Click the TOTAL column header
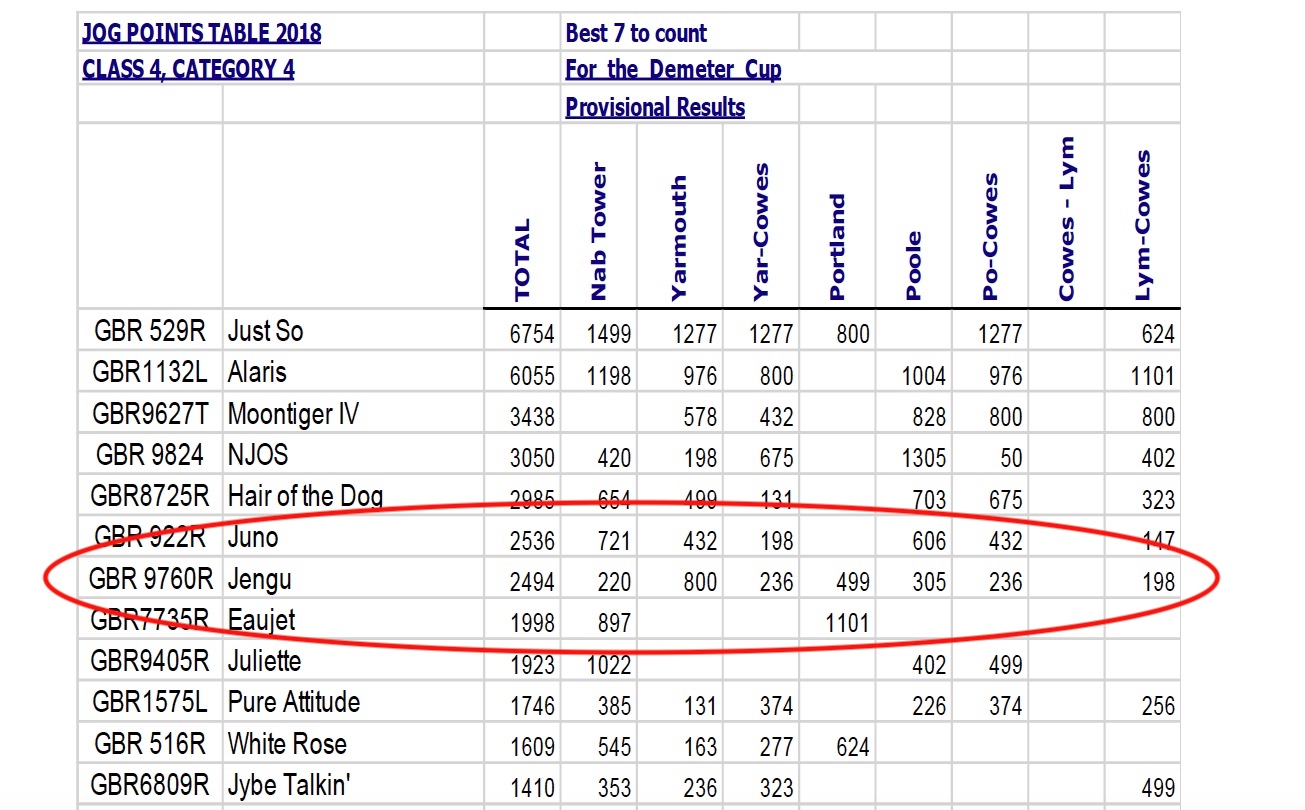1305x810 pixels. click(522, 259)
